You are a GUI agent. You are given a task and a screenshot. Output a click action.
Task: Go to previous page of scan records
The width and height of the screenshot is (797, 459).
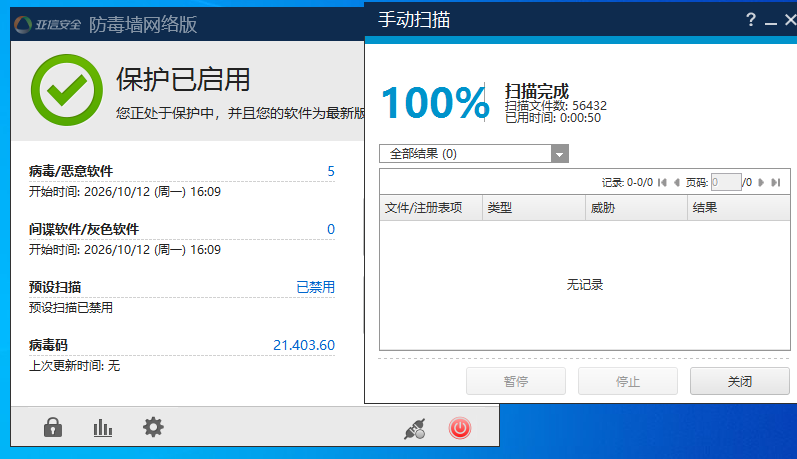pos(677,182)
